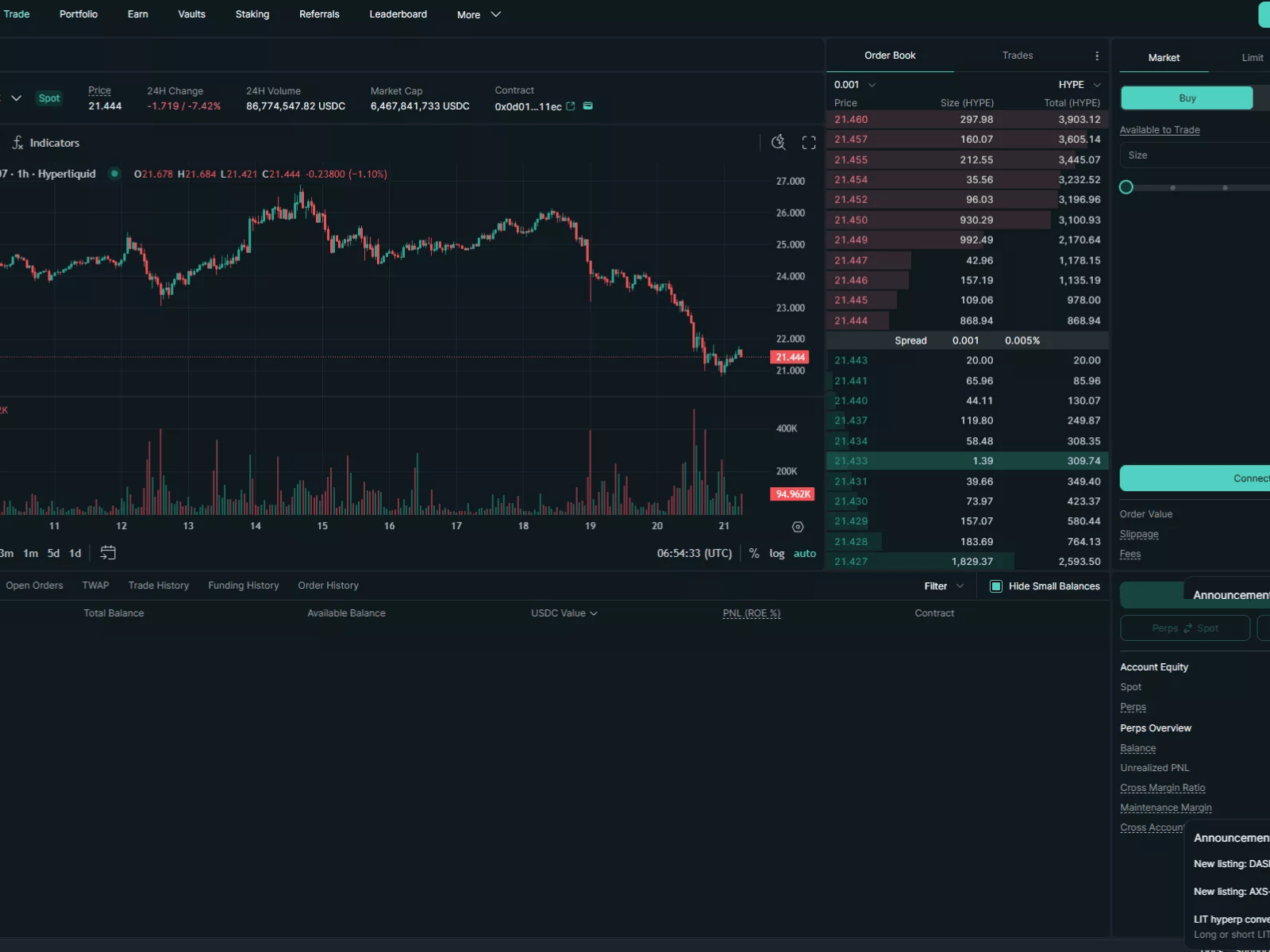Open the HYPE size unit dropdown
Image resolution: width=1270 pixels, height=952 pixels.
pos(1079,85)
